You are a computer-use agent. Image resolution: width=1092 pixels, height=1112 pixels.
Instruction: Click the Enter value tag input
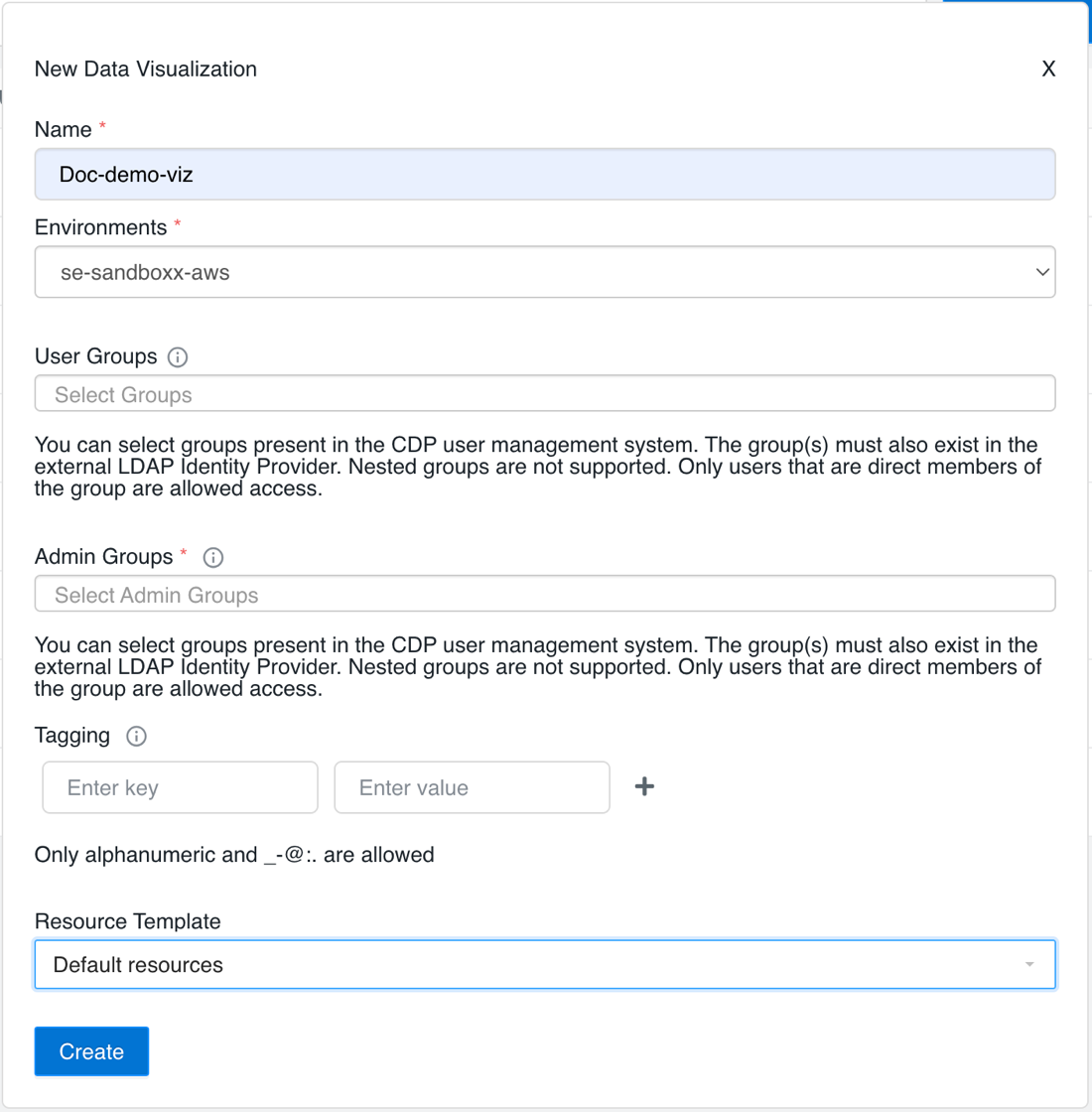point(472,787)
